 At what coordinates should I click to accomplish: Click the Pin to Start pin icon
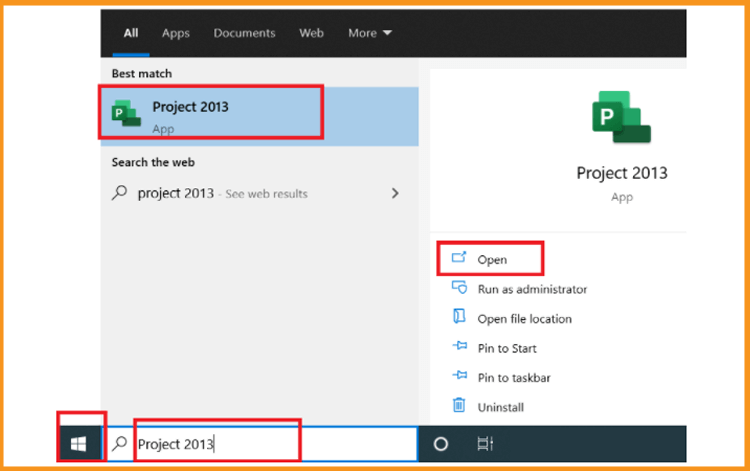click(460, 346)
